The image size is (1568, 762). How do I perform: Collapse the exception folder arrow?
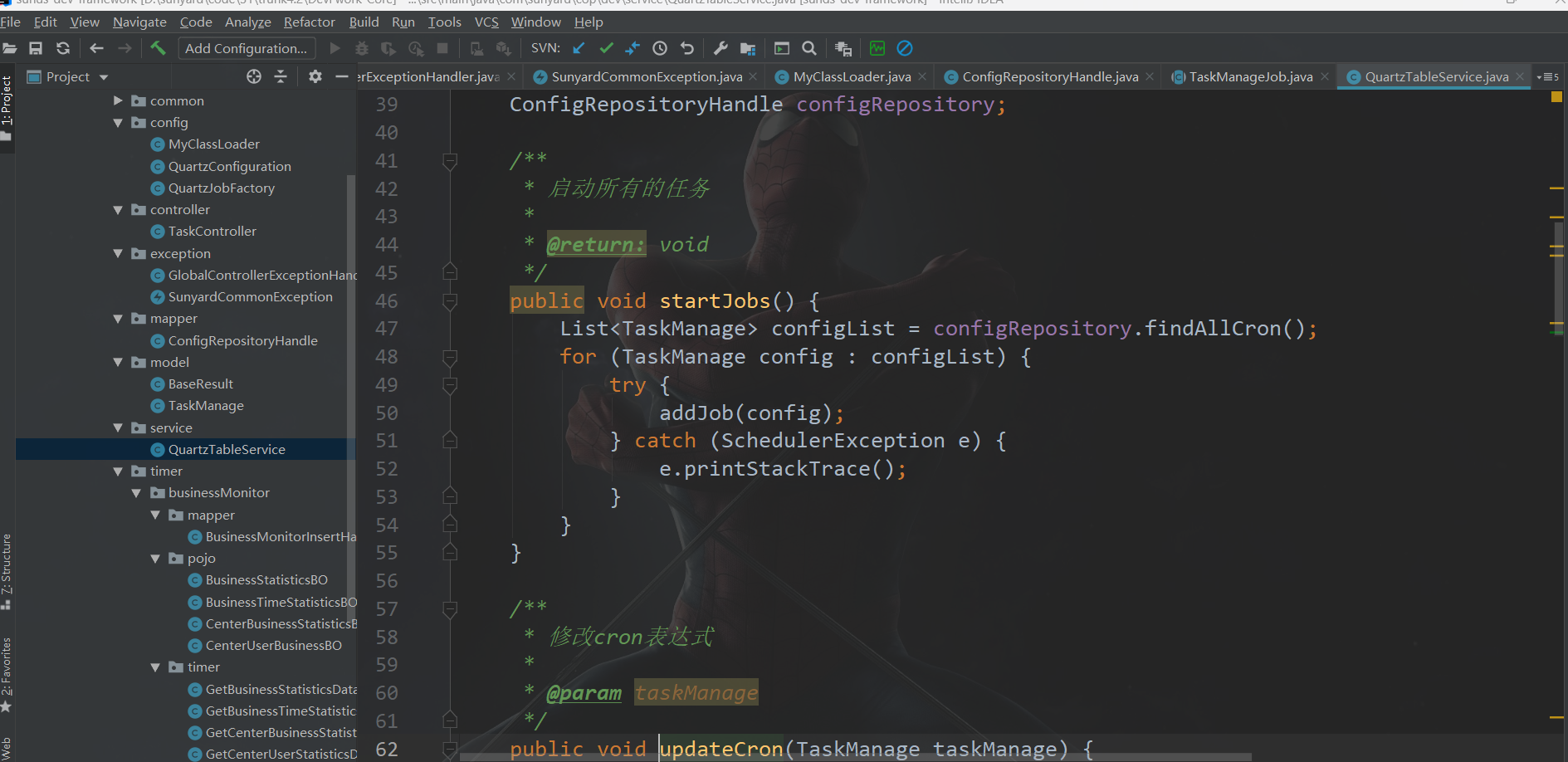118,254
